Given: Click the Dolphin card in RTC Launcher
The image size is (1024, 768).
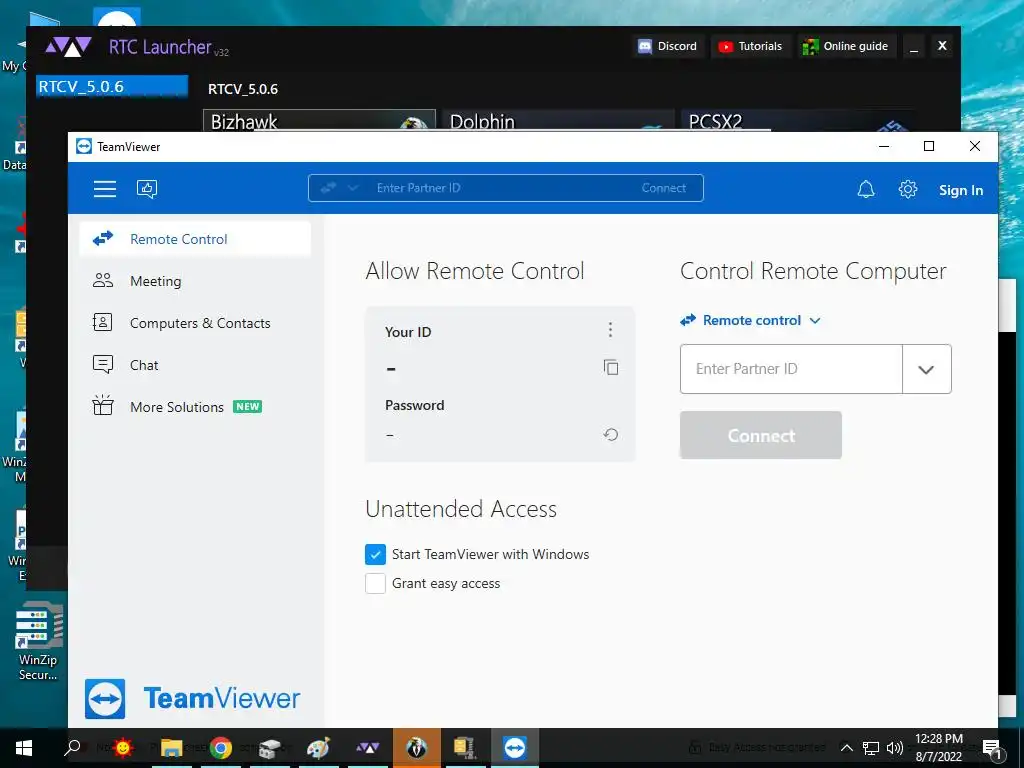Looking at the screenshot, I should pos(558,121).
